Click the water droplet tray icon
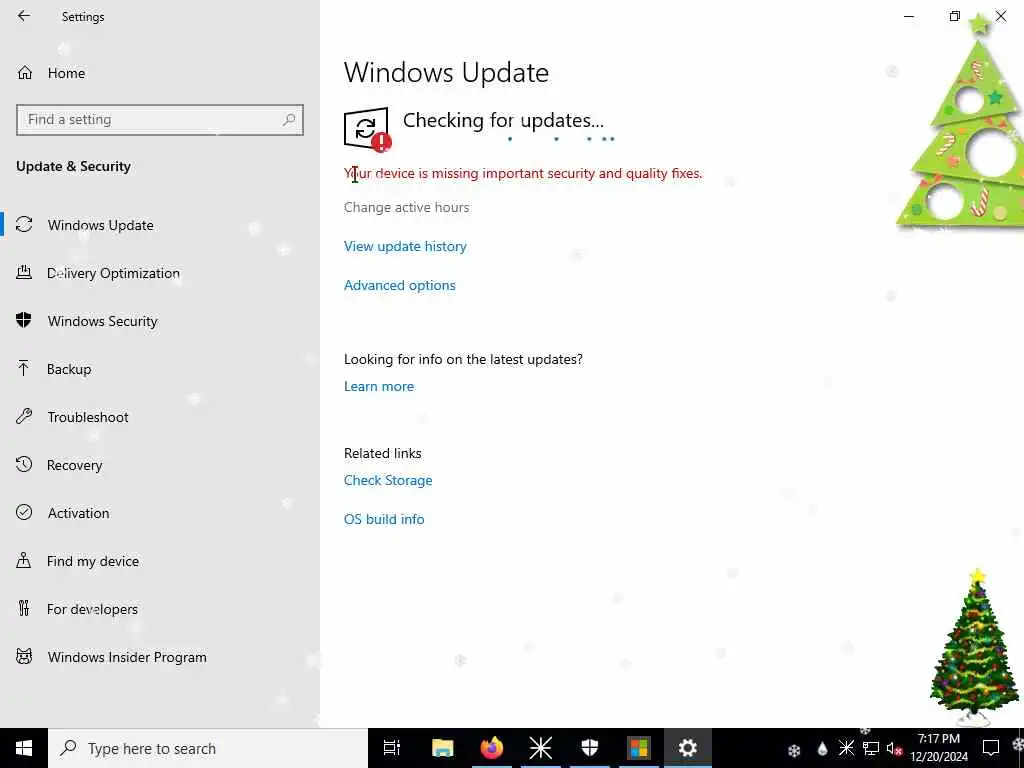Screen dimensions: 1024x768 pos(822,749)
